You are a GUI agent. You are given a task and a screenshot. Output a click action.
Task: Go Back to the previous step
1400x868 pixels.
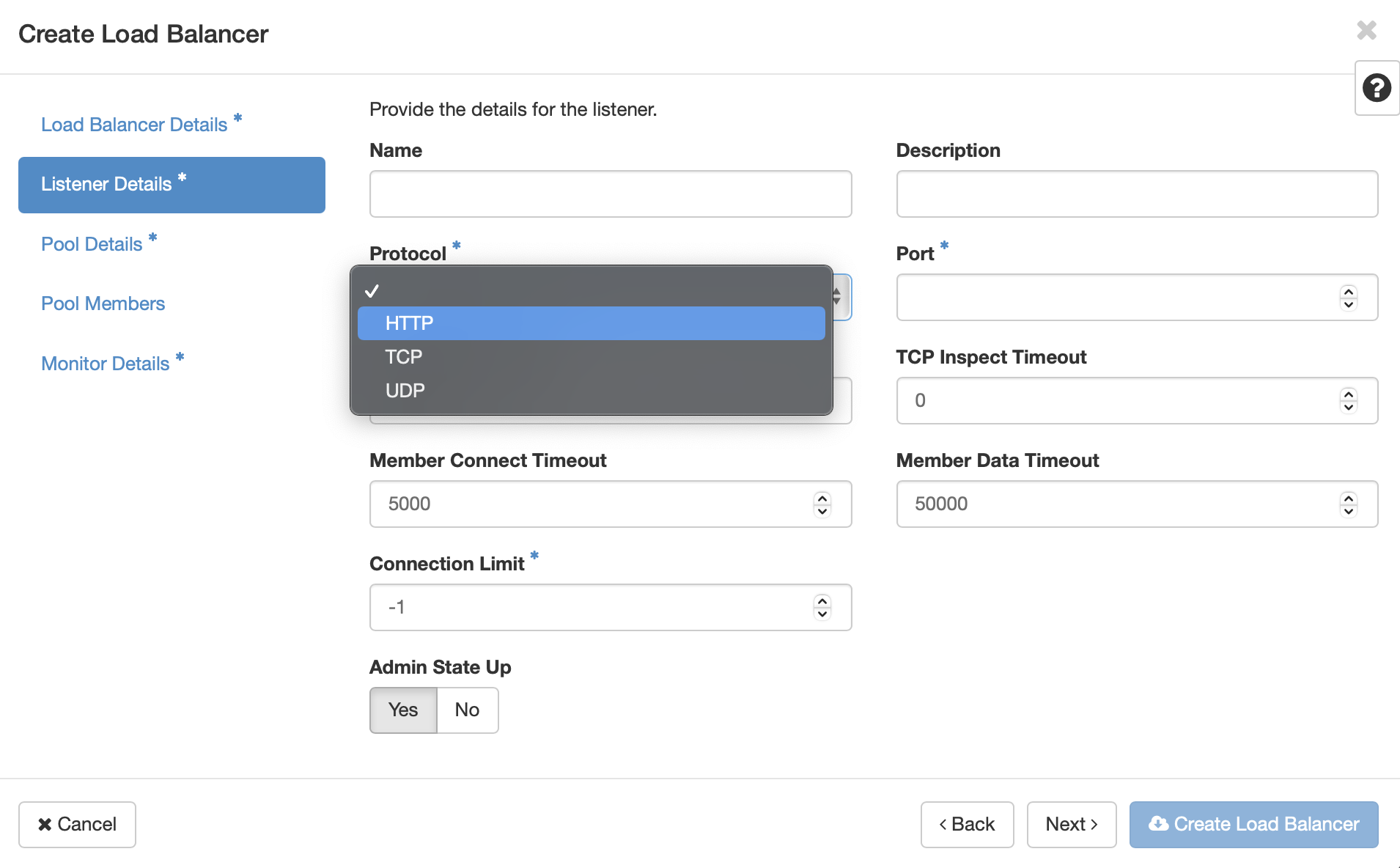[x=967, y=824]
